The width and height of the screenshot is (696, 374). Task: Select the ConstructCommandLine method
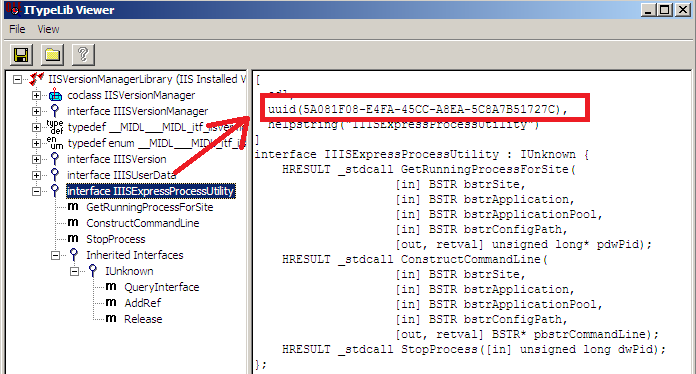click(x=142, y=223)
